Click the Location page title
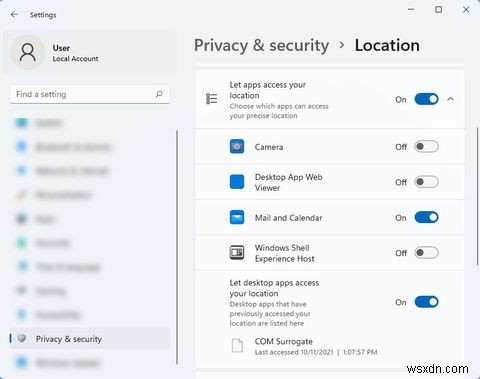 click(387, 45)
